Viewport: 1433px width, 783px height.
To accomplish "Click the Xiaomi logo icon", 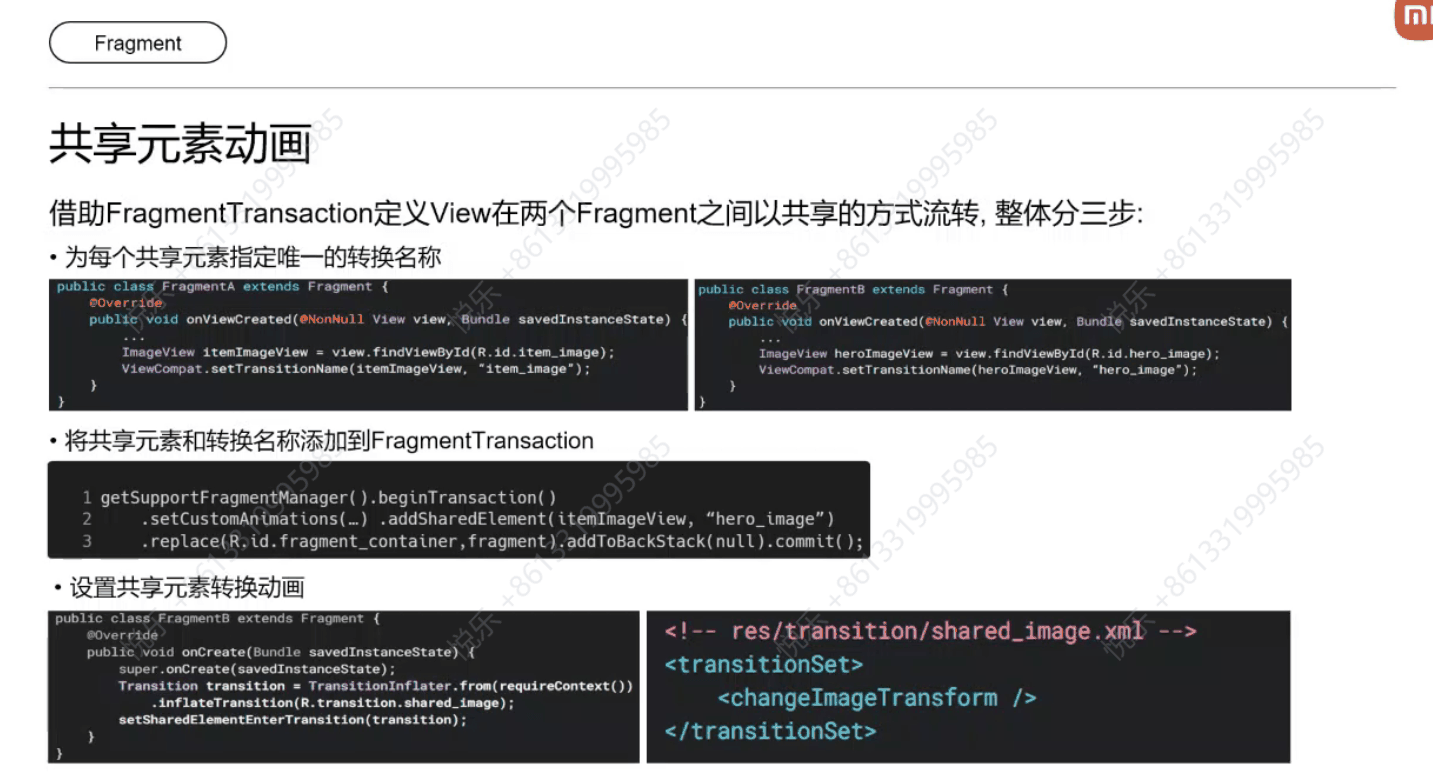I will [x=1414, y=18].
